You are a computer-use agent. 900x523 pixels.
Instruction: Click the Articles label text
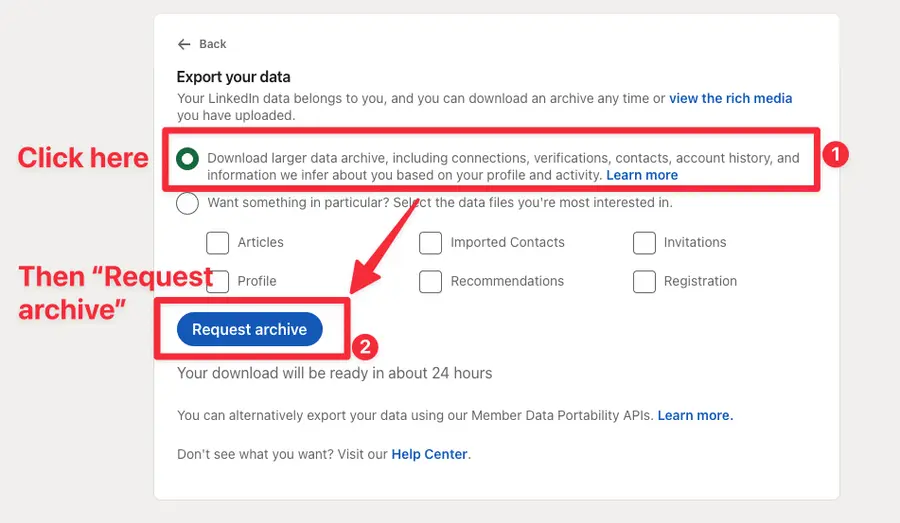click(261, 242)
